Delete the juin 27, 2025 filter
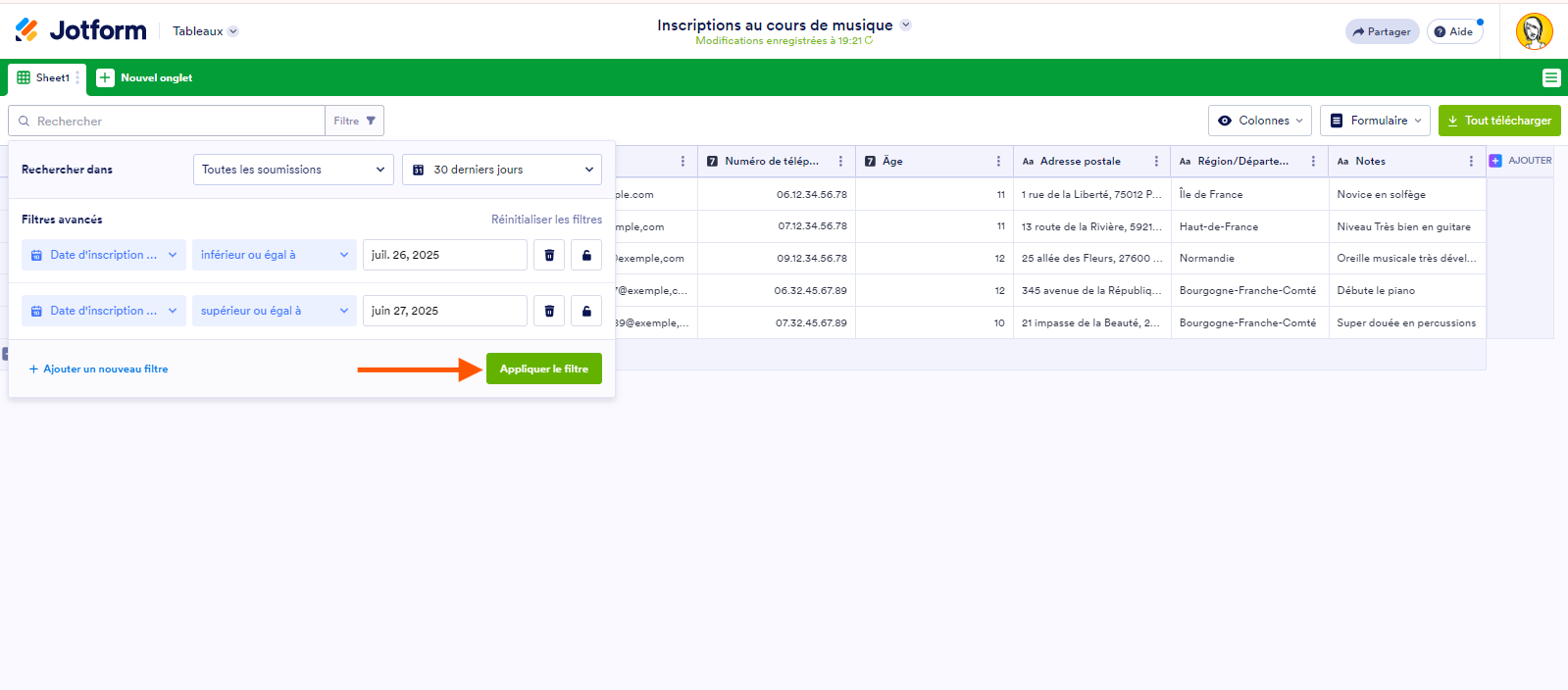The height and width of the screenshot is (690, 1568). (549, 311)
